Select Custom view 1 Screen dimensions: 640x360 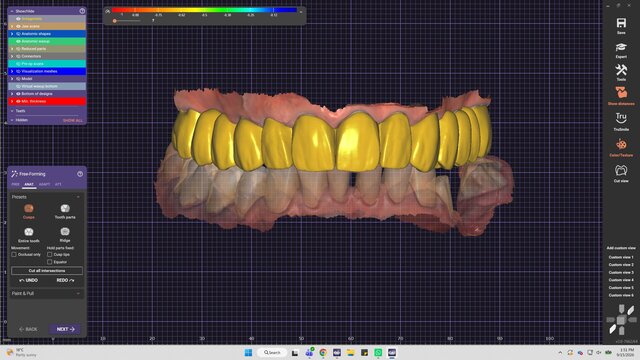click(x=621, y=257)
